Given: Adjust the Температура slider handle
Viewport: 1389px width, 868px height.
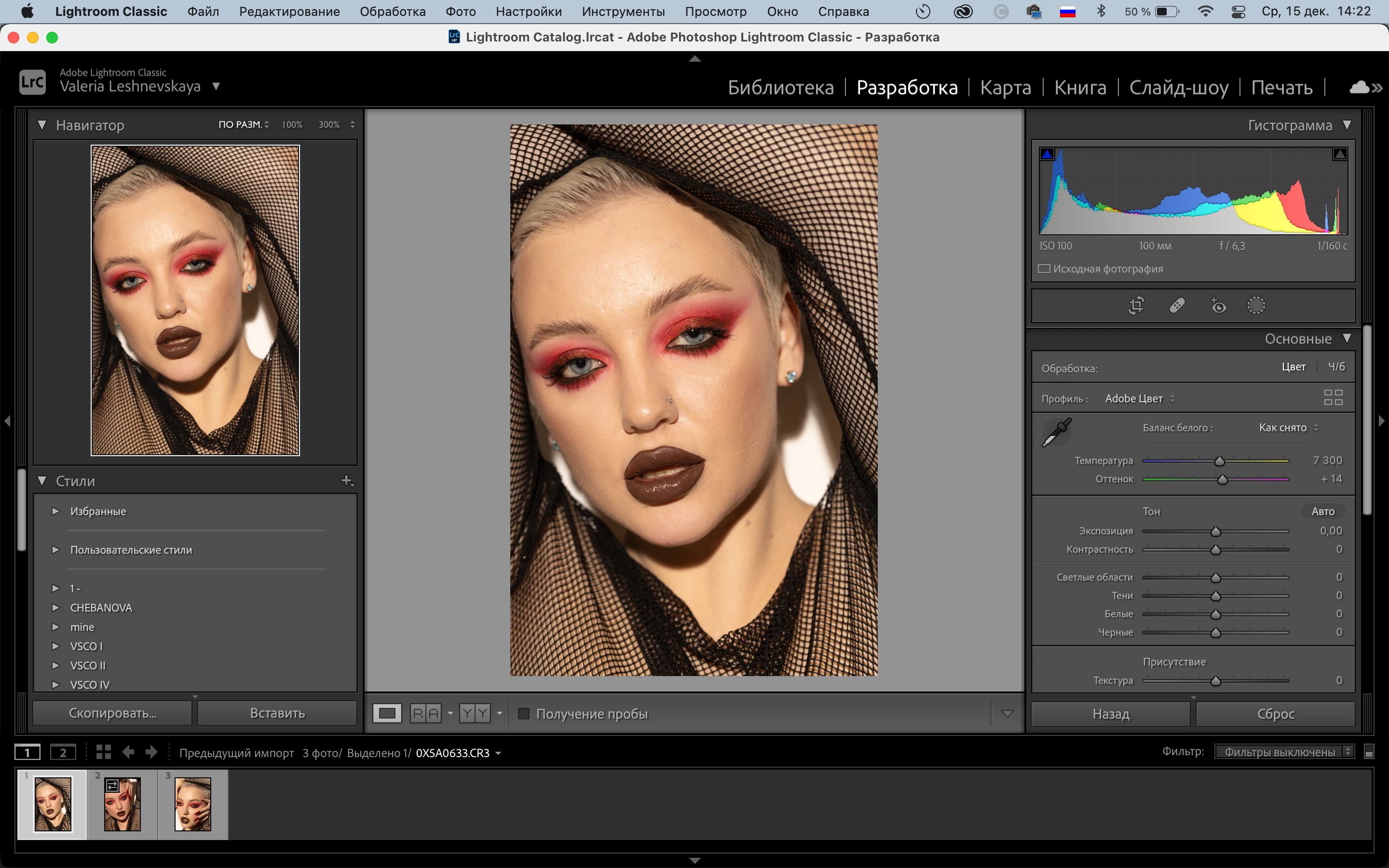Looking at the screenshot, I should coord(1220,461).
